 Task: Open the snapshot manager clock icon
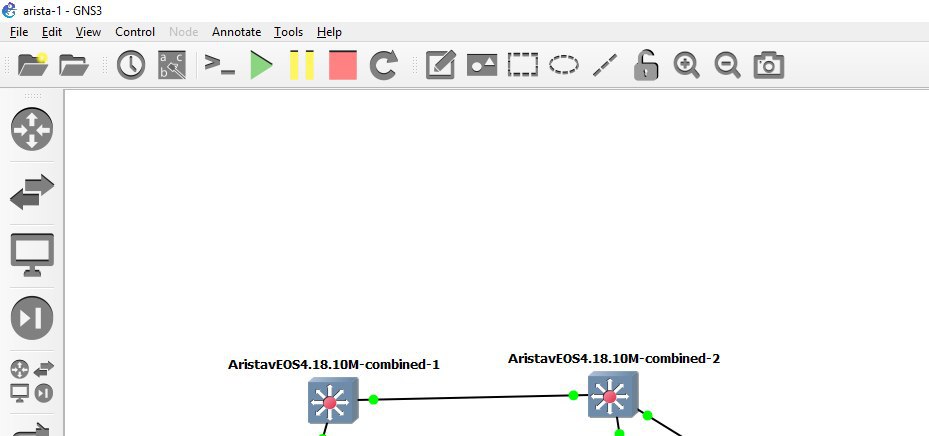coord(131,65)
